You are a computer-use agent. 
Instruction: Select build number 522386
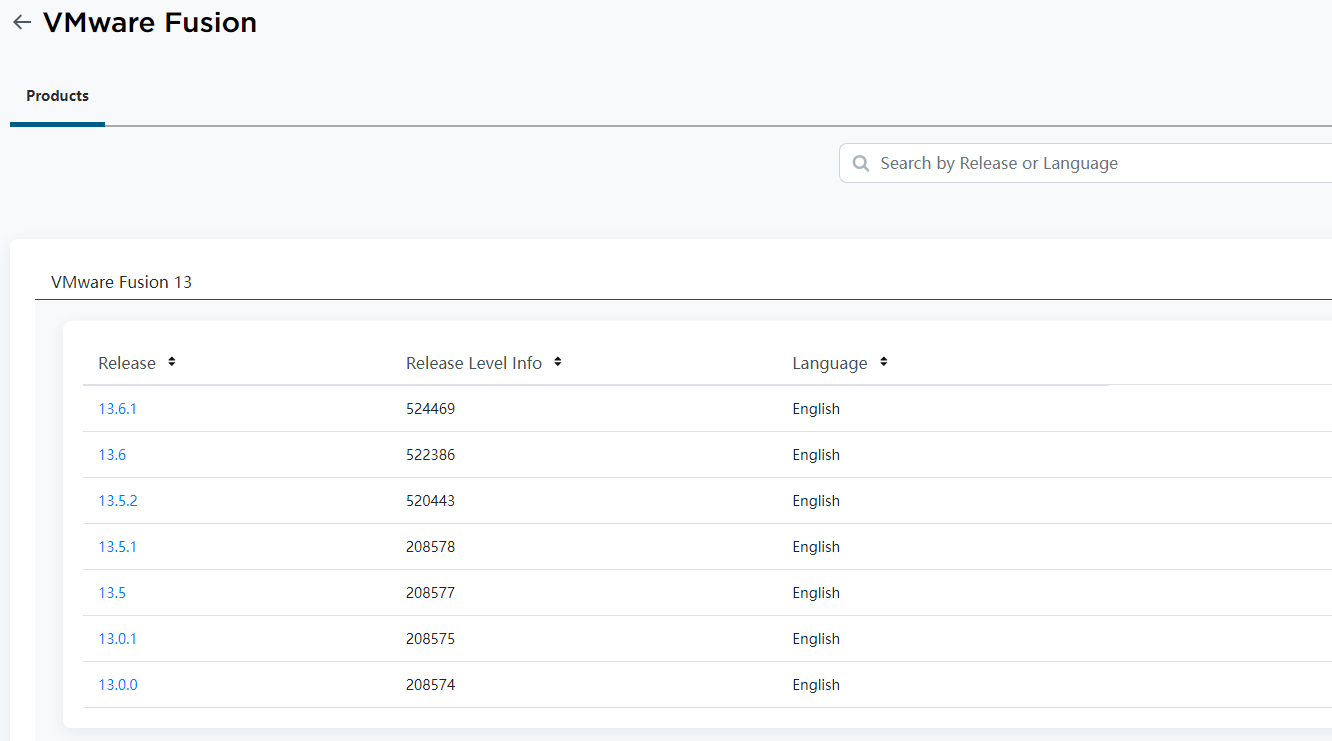point(430,455)
